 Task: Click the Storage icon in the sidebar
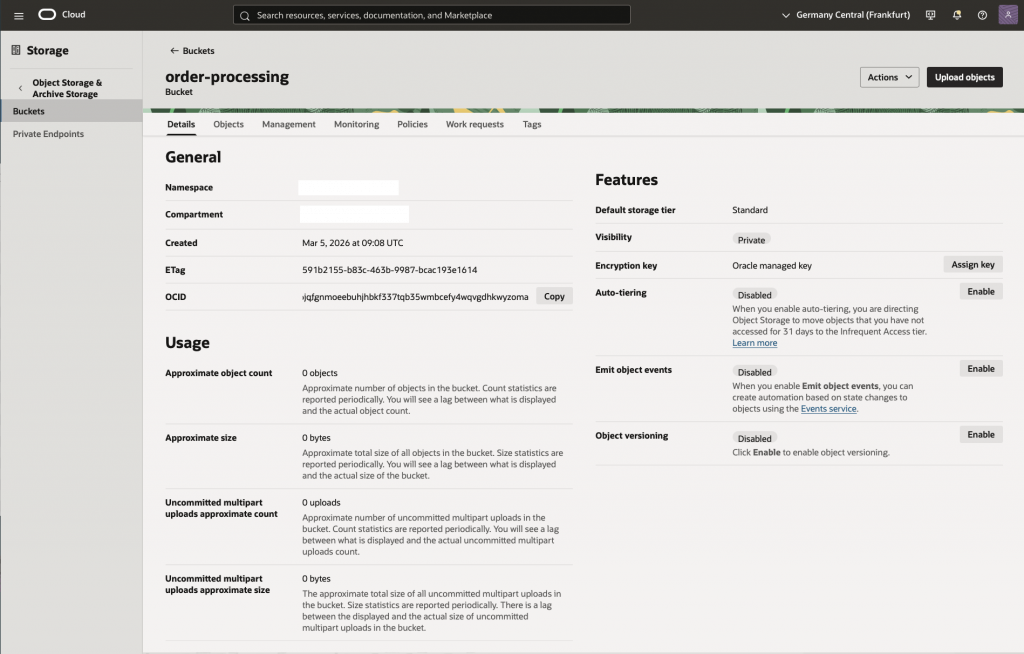click(x=16, y=50)
